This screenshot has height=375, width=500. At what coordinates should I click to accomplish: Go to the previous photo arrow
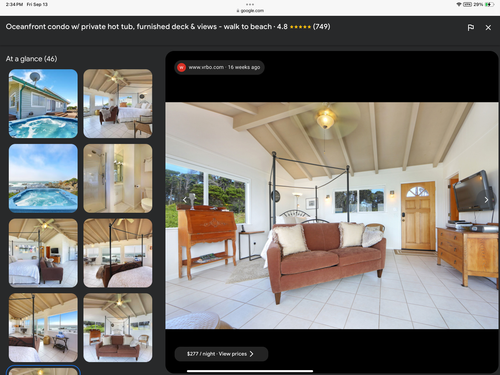point(185,200)
